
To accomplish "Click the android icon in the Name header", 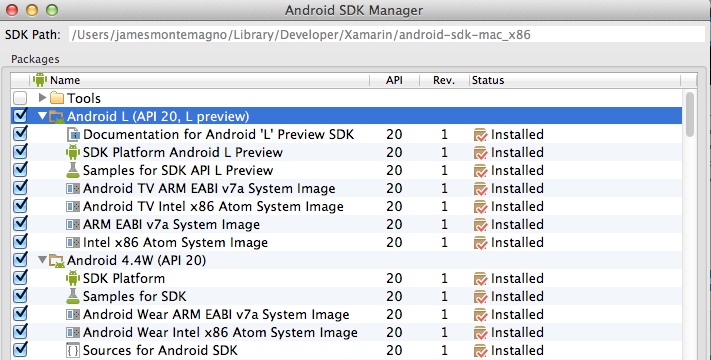I will point(40,80).
